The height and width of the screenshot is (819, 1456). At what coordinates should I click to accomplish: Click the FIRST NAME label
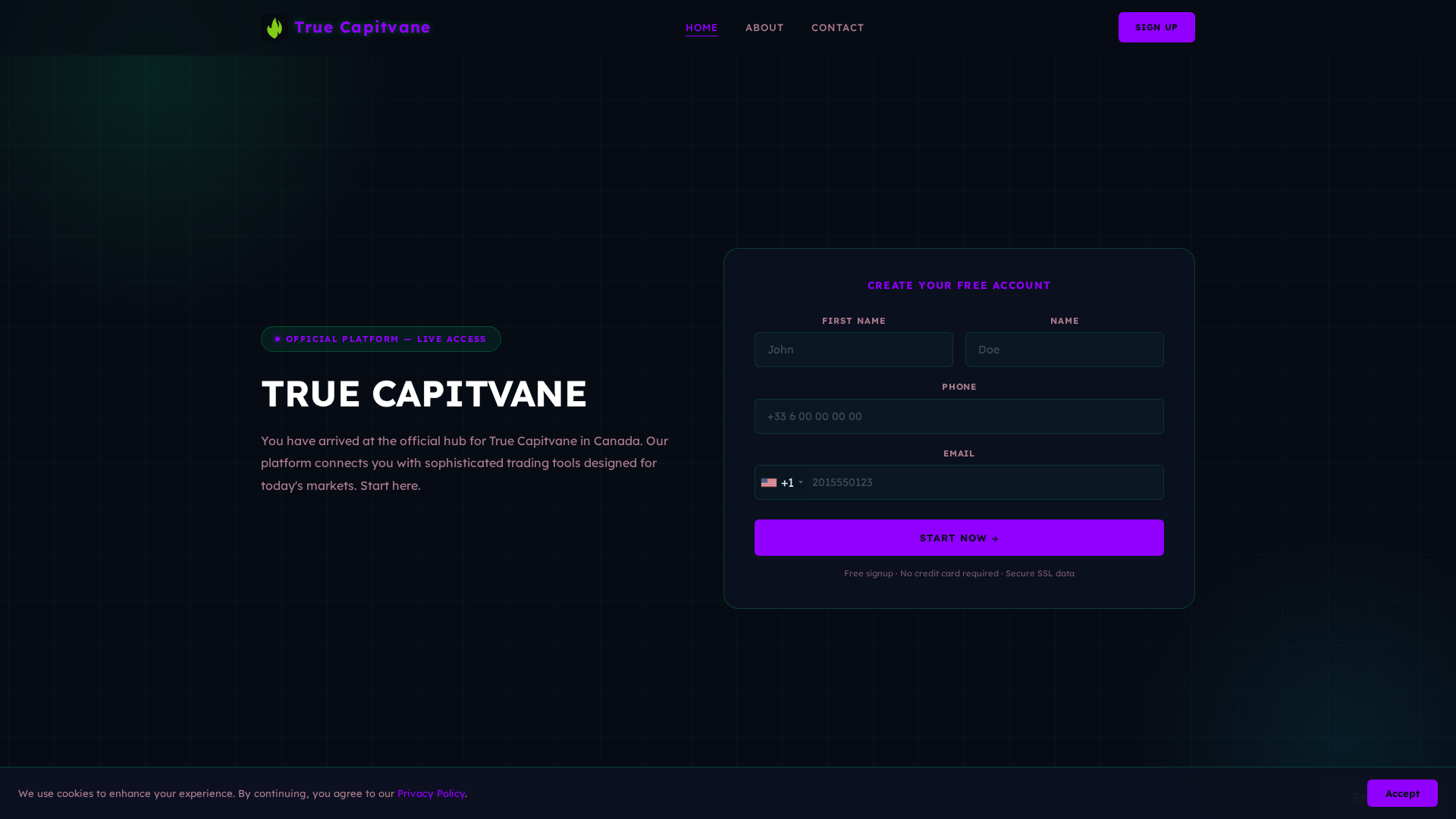(854, 321)
